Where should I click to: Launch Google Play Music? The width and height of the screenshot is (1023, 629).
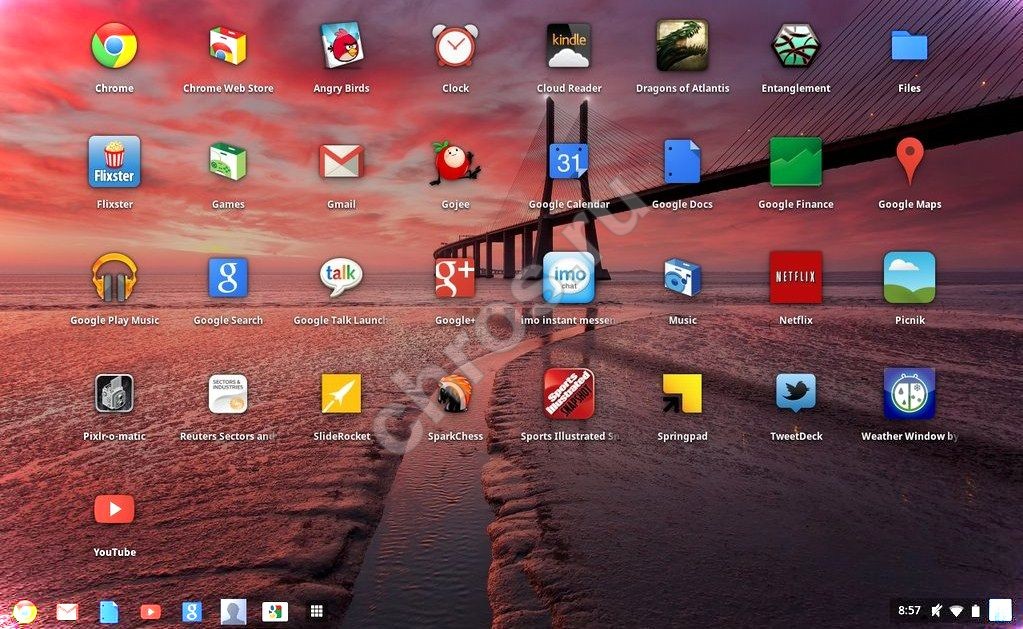click(x=114, y=278)
